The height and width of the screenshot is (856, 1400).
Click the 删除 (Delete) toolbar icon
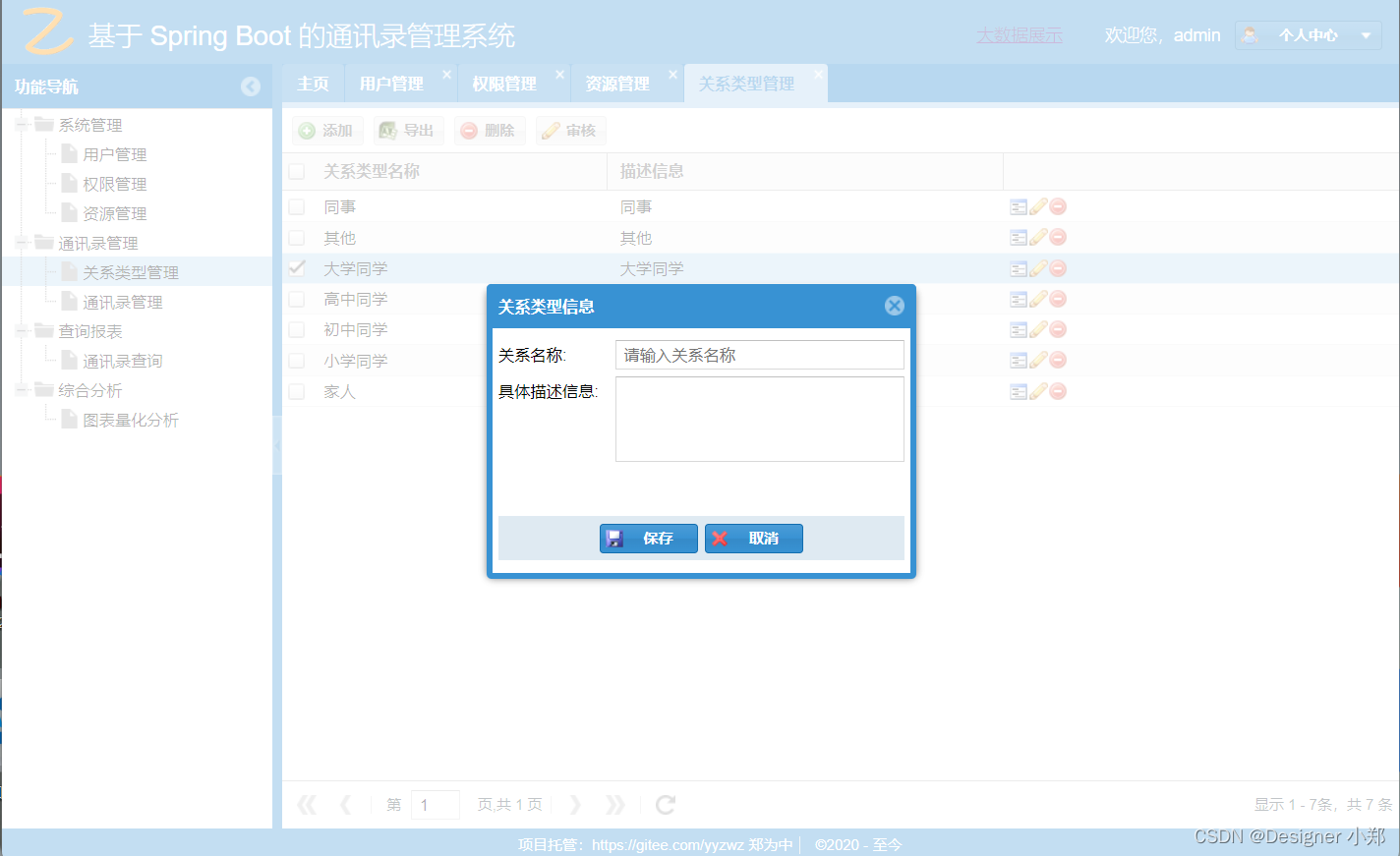tap(471, 130)
